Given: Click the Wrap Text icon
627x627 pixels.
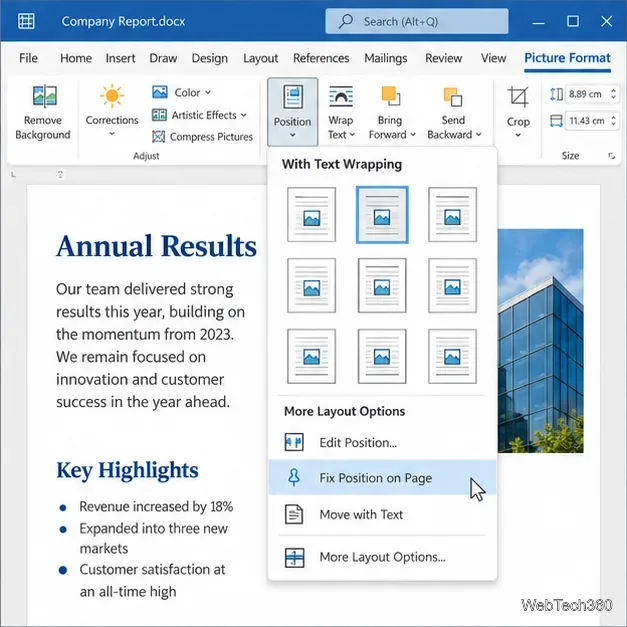Looking at the screenshot, I should click(341, 96).
